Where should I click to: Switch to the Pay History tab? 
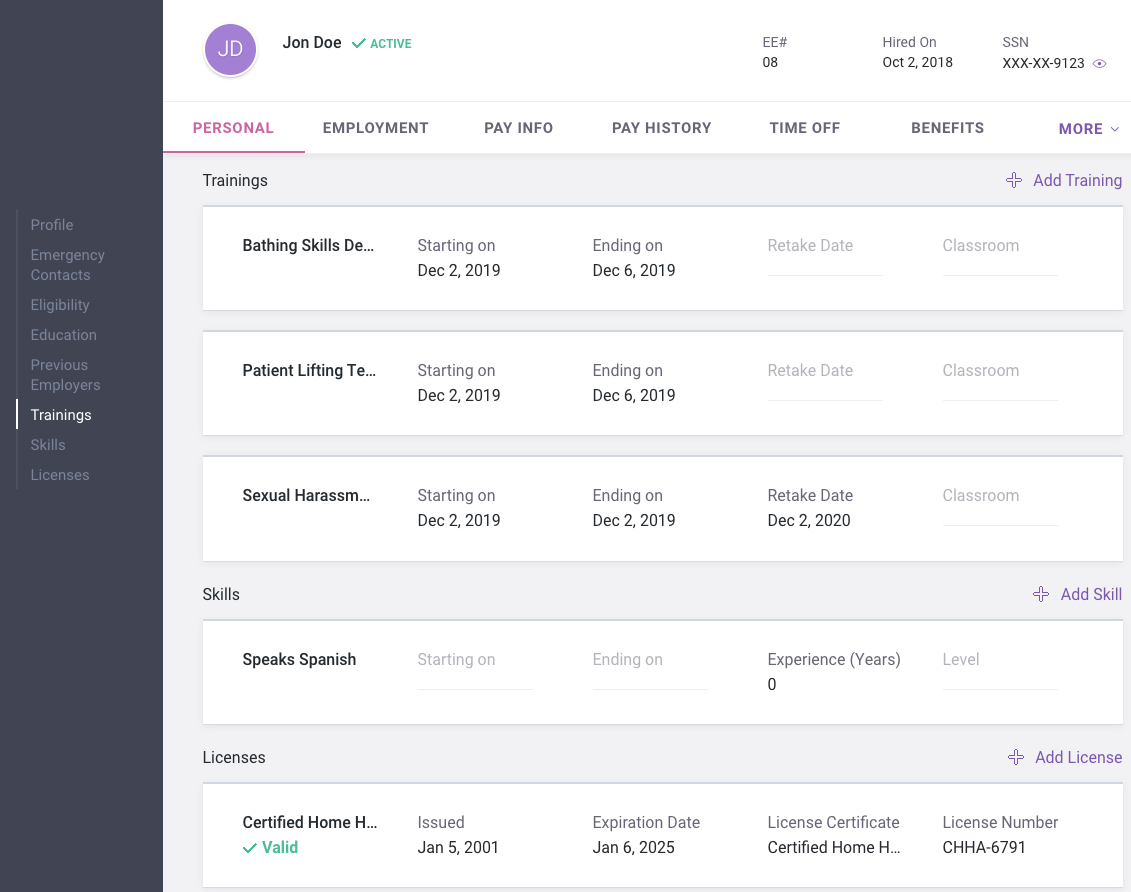(x=661, y=128)
